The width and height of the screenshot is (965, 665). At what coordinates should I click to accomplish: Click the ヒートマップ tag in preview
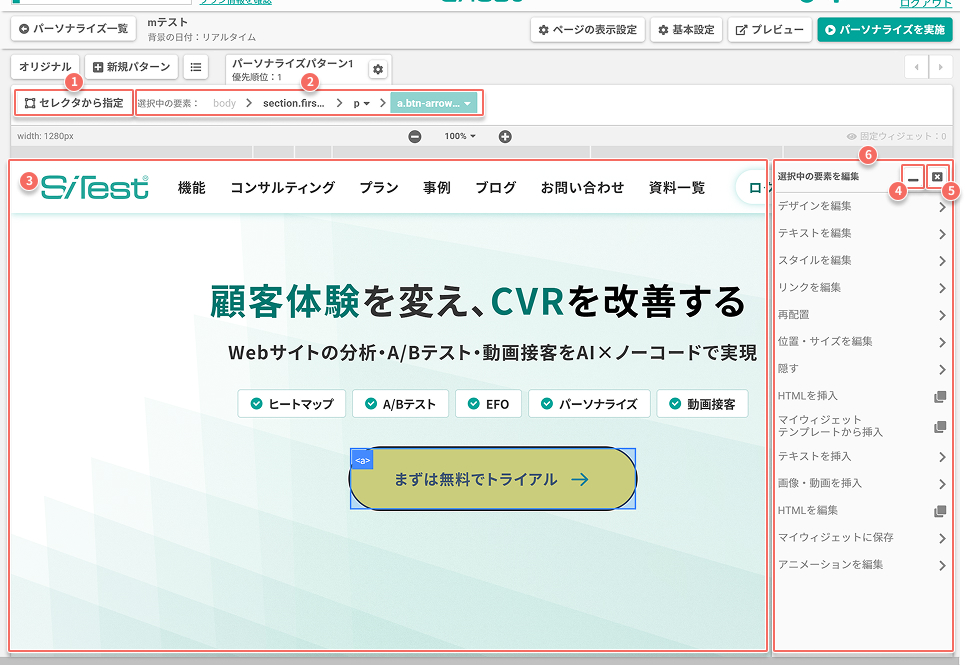pyautogui.click(x=292, y=404)
